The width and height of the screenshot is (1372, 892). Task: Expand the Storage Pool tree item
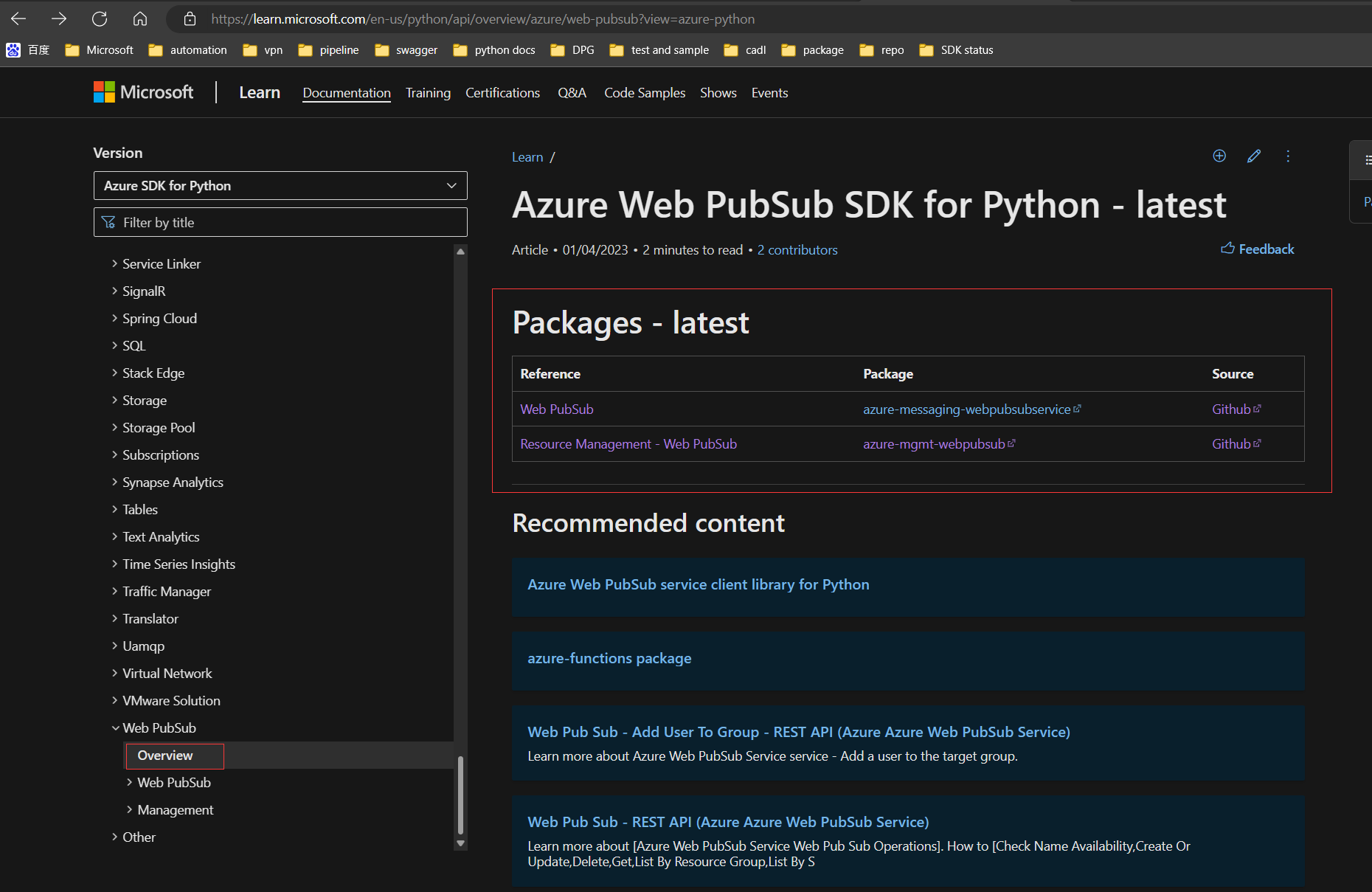pyautogui.click(x=115, y=428)
